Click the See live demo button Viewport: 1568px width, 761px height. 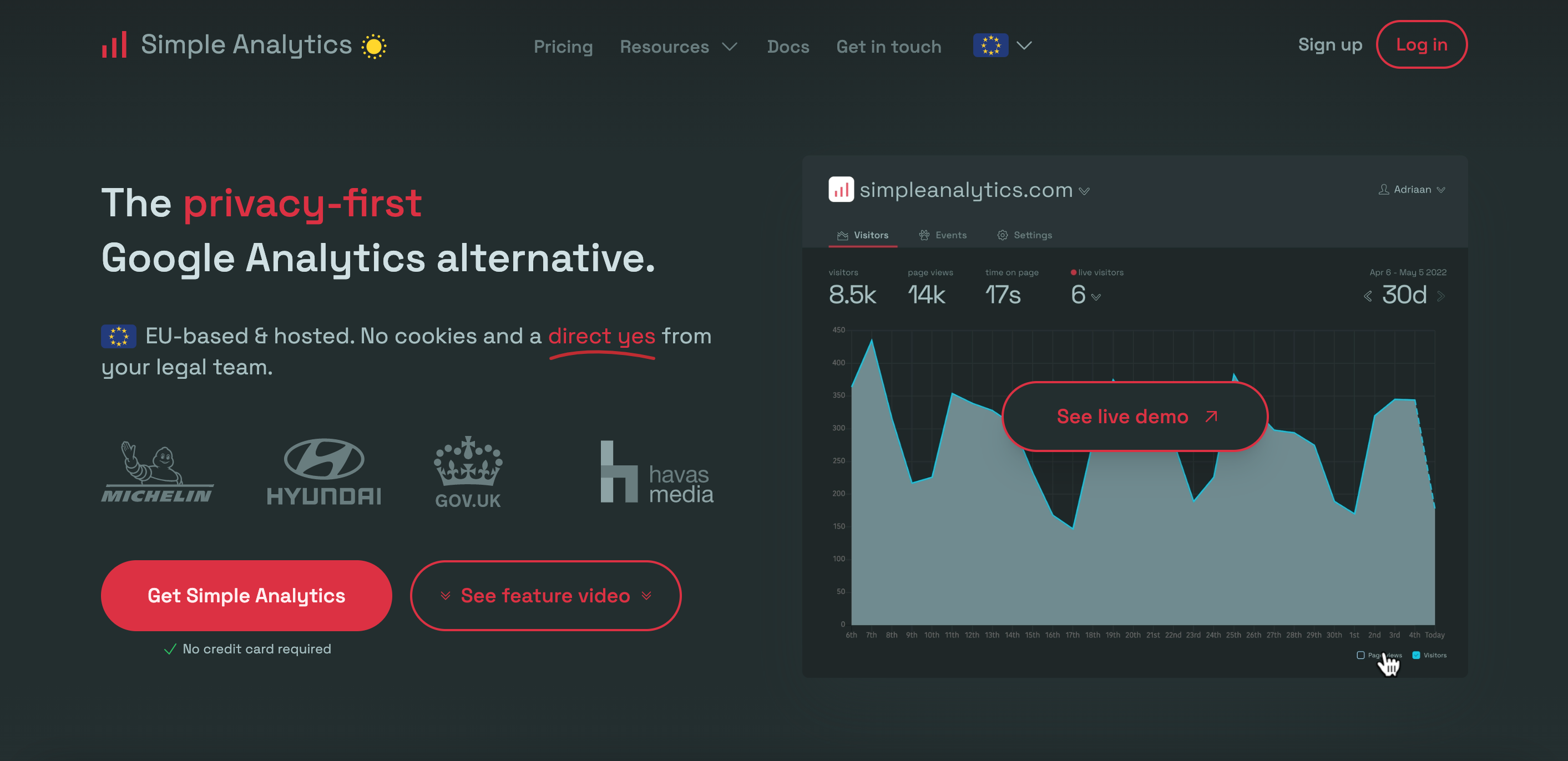pyautogui.click(x=1135, y=416)
